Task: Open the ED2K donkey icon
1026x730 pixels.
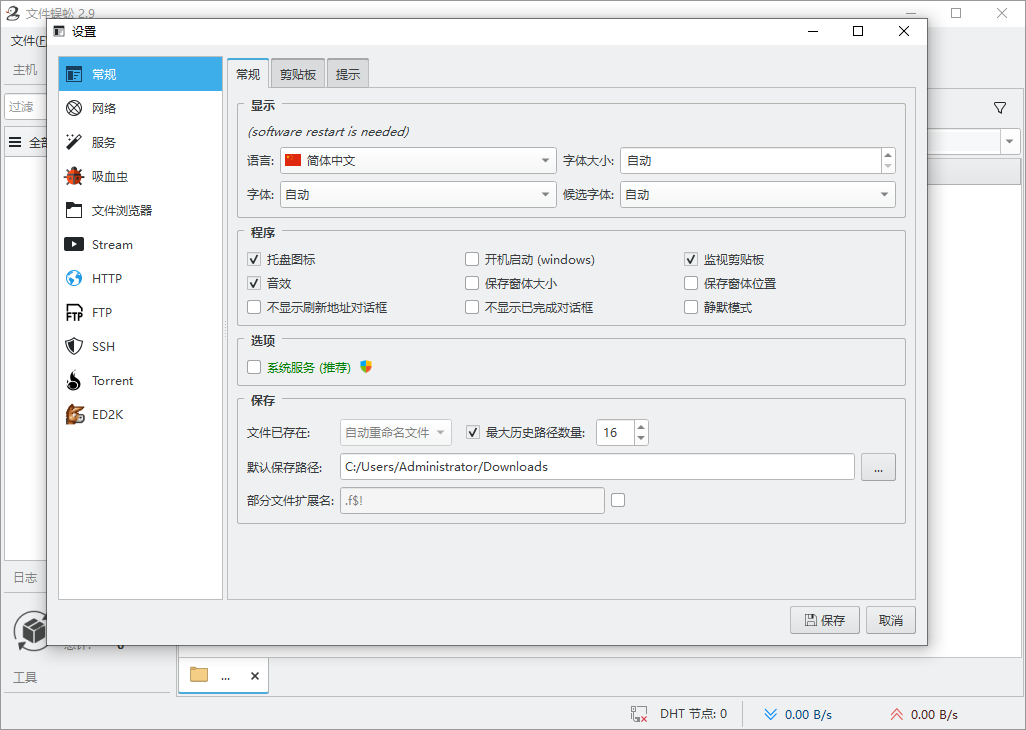Action: pos(75,415)
